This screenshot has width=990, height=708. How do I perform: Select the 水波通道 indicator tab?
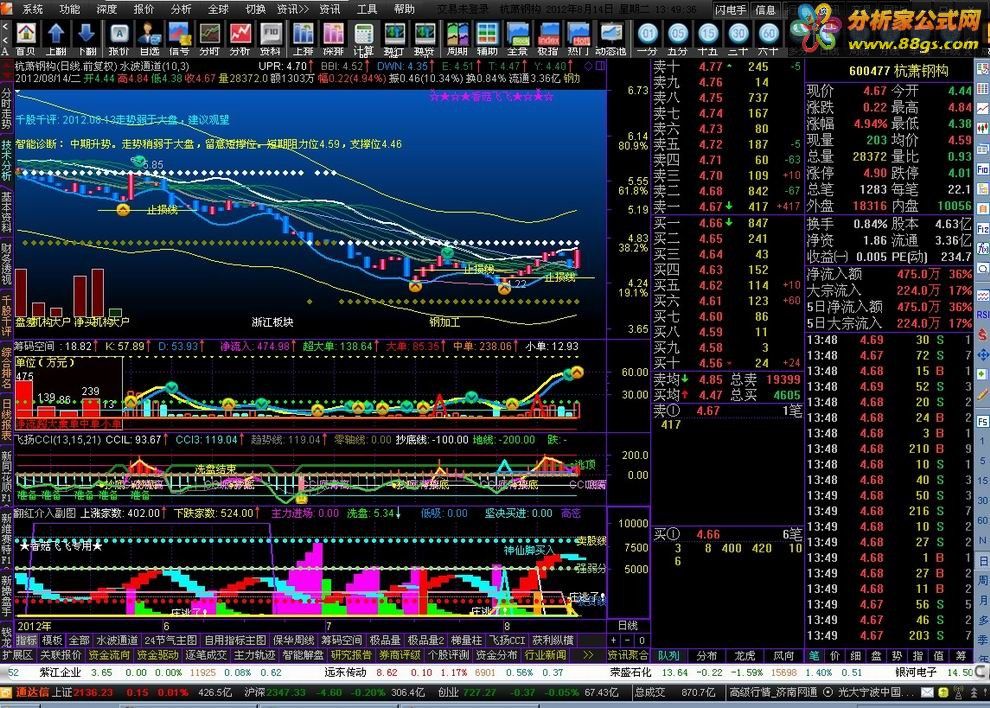pos(117,640)
